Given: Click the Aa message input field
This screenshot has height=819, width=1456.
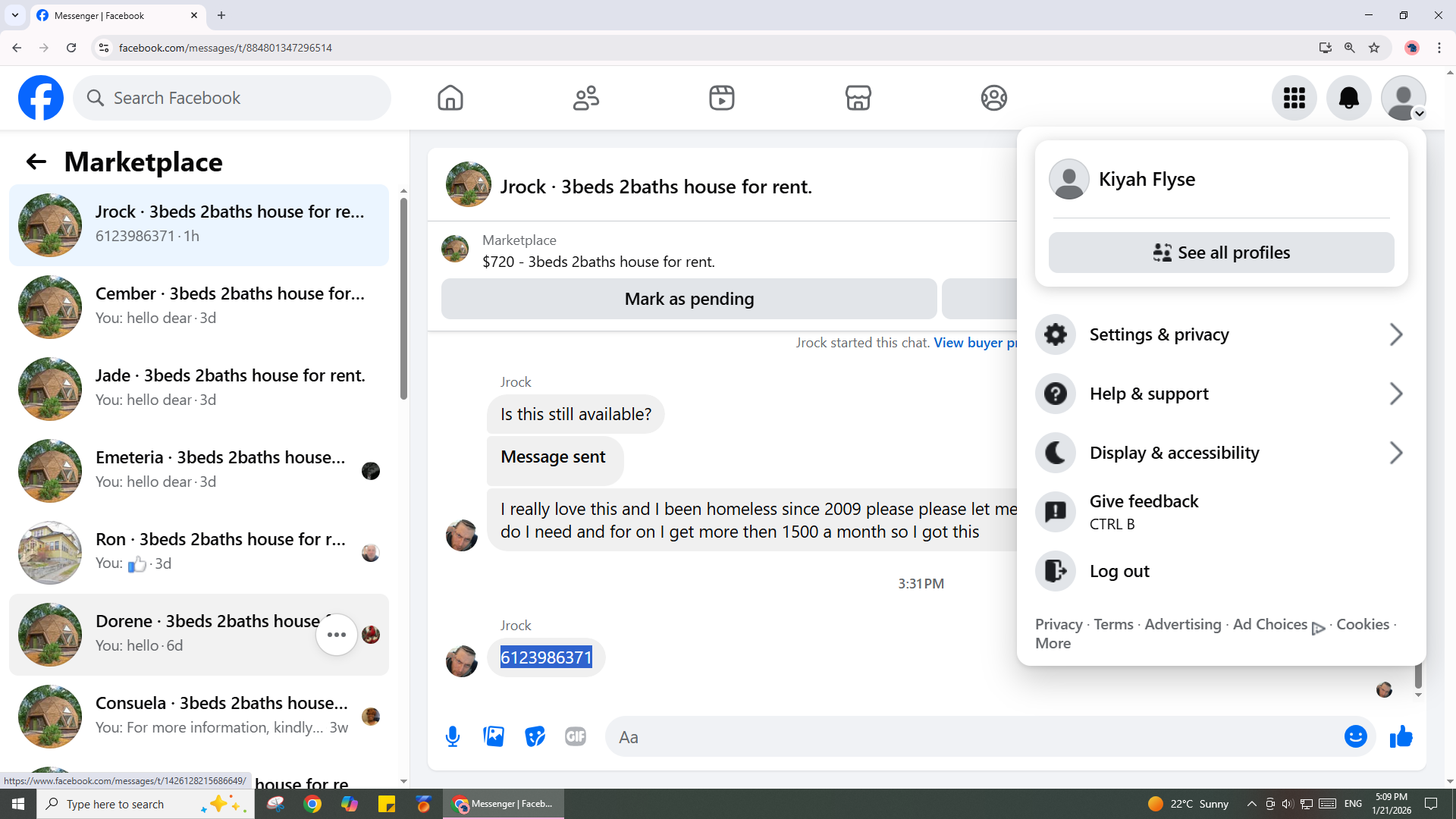Looking at the screenshot, I should pyautogui.click(x=971, y=736).
